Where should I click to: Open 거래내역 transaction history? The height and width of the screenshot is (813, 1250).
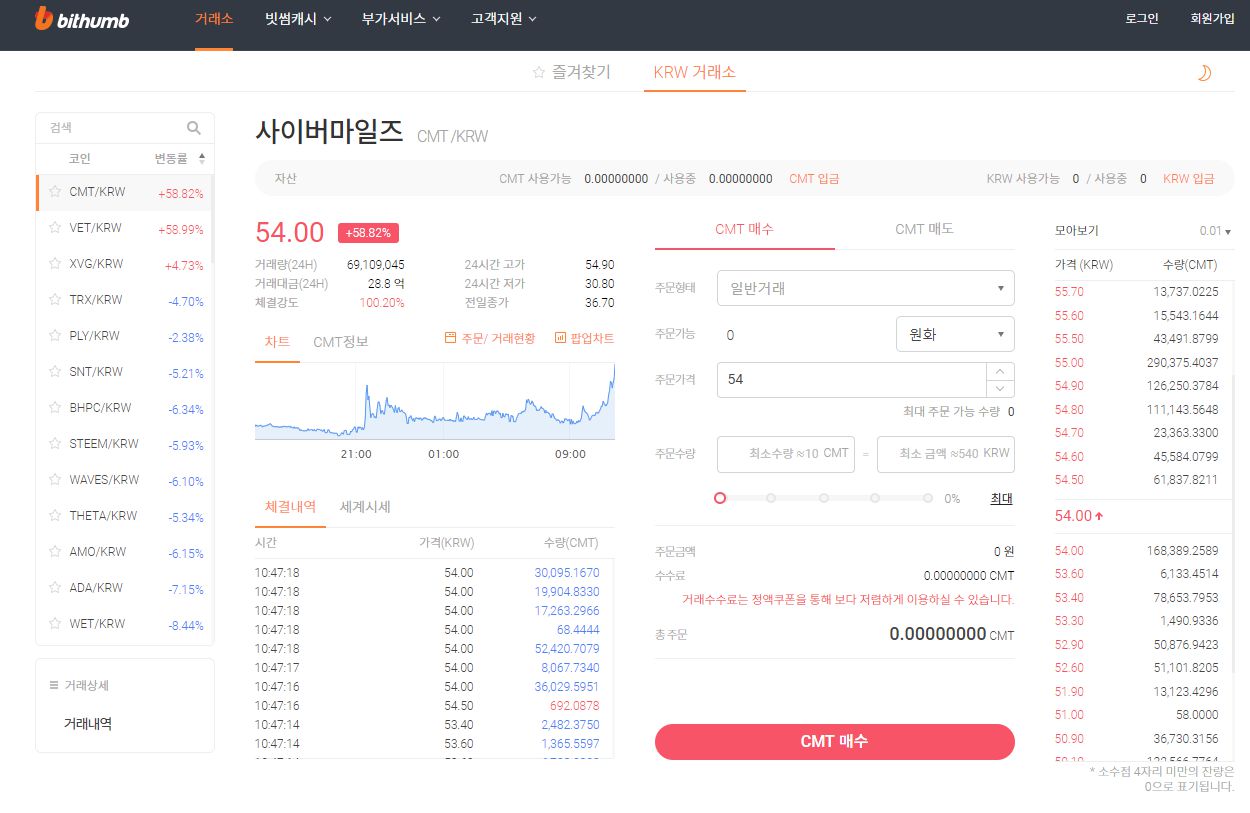(x=88, y=724)
